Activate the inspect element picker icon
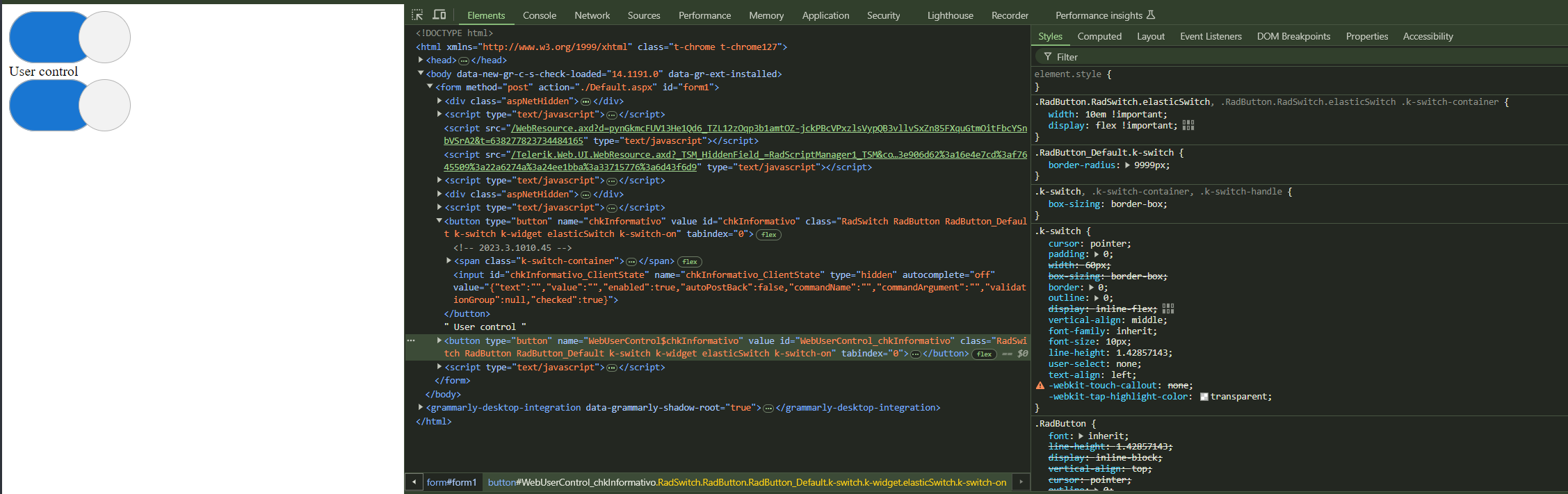 417,15
